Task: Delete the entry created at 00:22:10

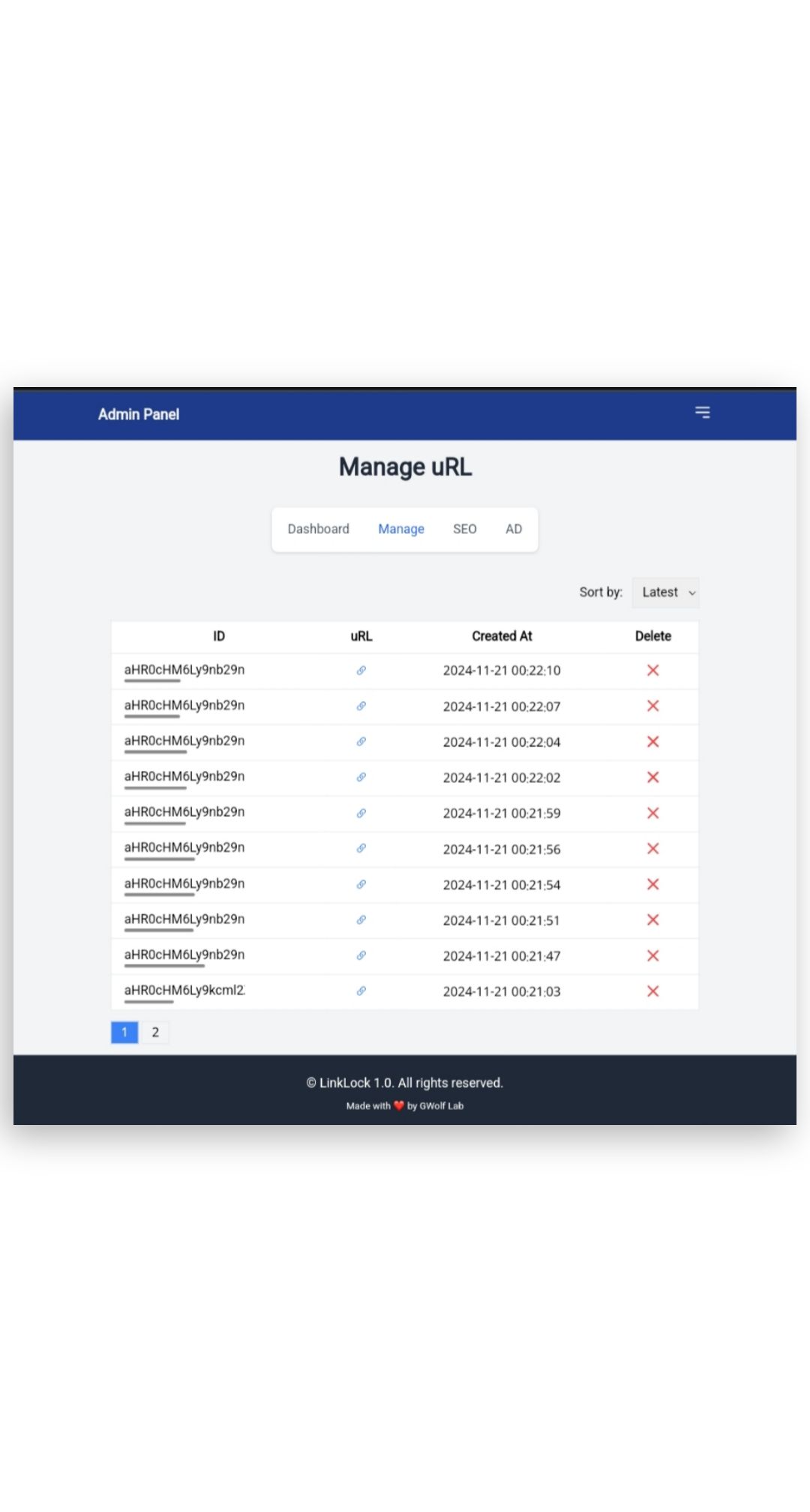Action: [x=653, y=670]
